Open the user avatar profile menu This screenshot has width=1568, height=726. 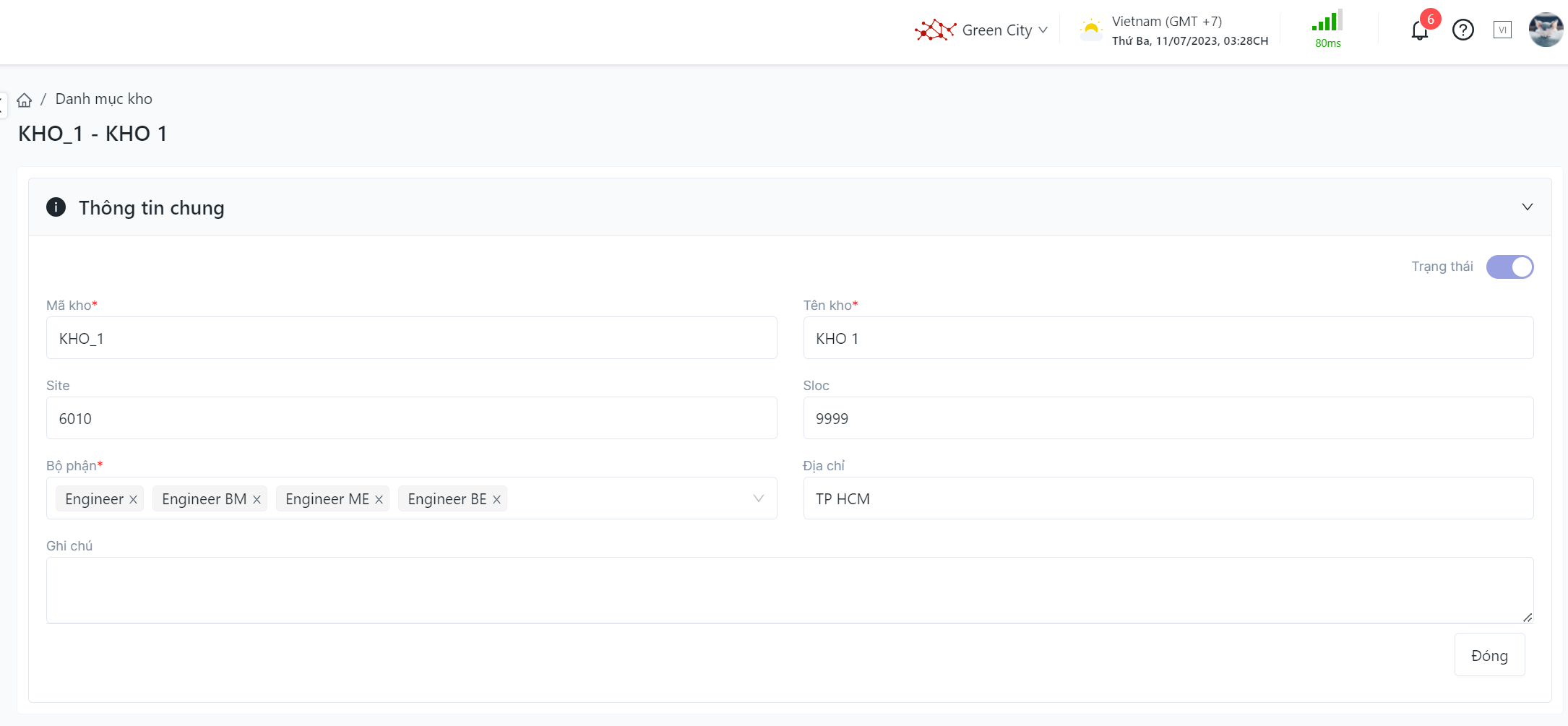[x=1545, y=30]
